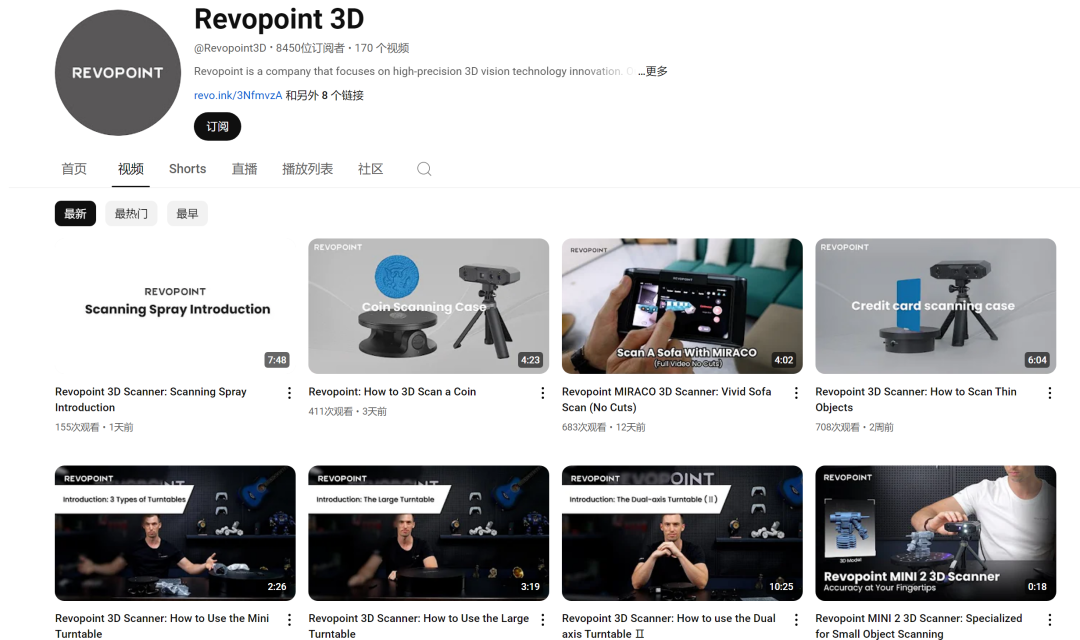
Task: Click the search icon in channel tabs
Action: coord(424,169)
